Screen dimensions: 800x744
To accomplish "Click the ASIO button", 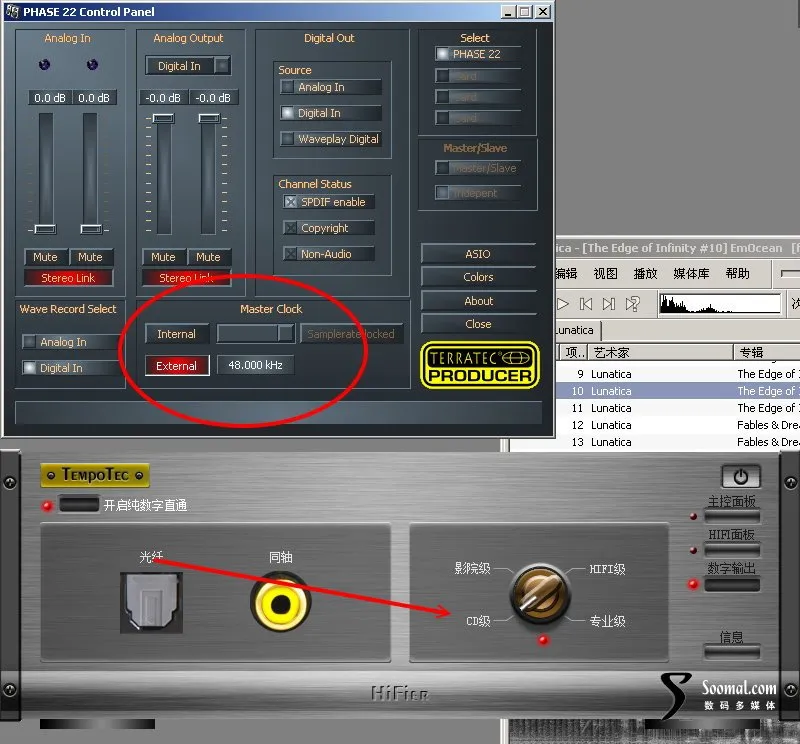I will click(478, 254).
